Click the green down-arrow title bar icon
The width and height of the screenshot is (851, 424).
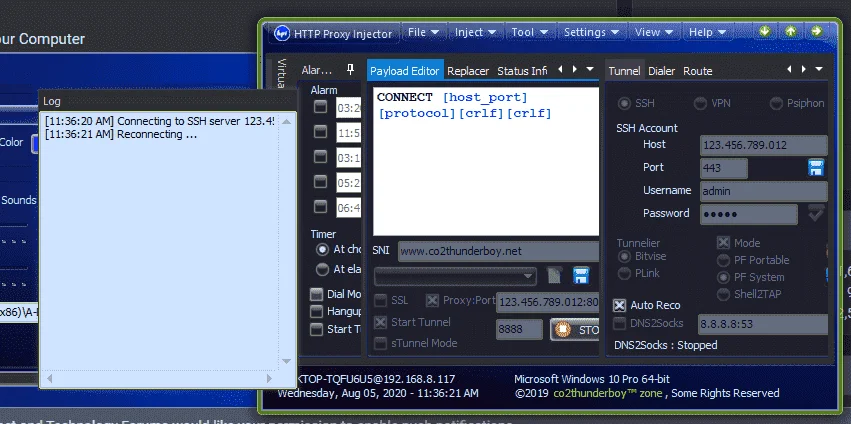(x=764, y=31)
